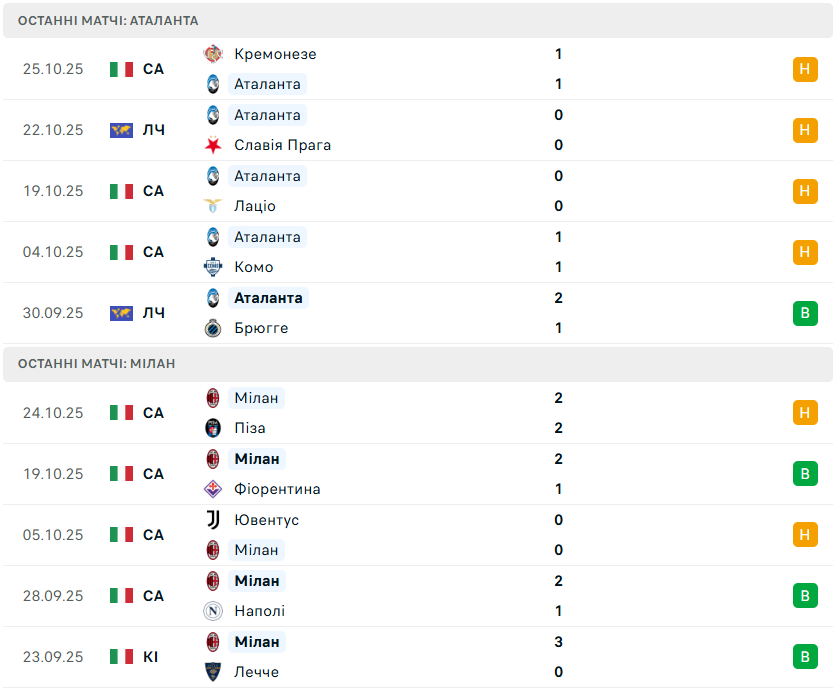Viewport: 837px width, 691px height.
Task: Click the win badge for Milan–Lecce match
Action: tap(804, 657)
